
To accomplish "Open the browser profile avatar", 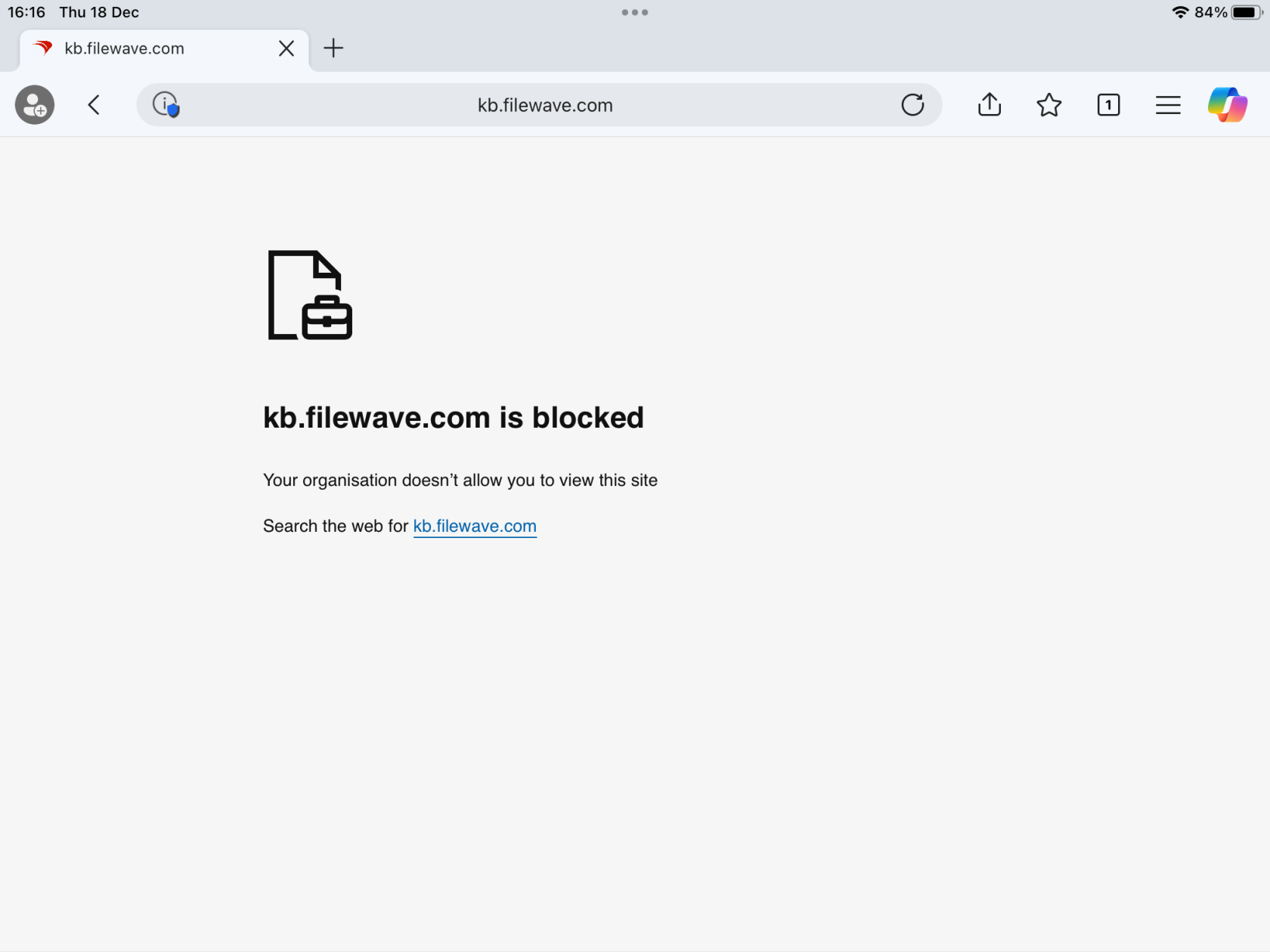I will pyautogui.click(x=34, y=105).
